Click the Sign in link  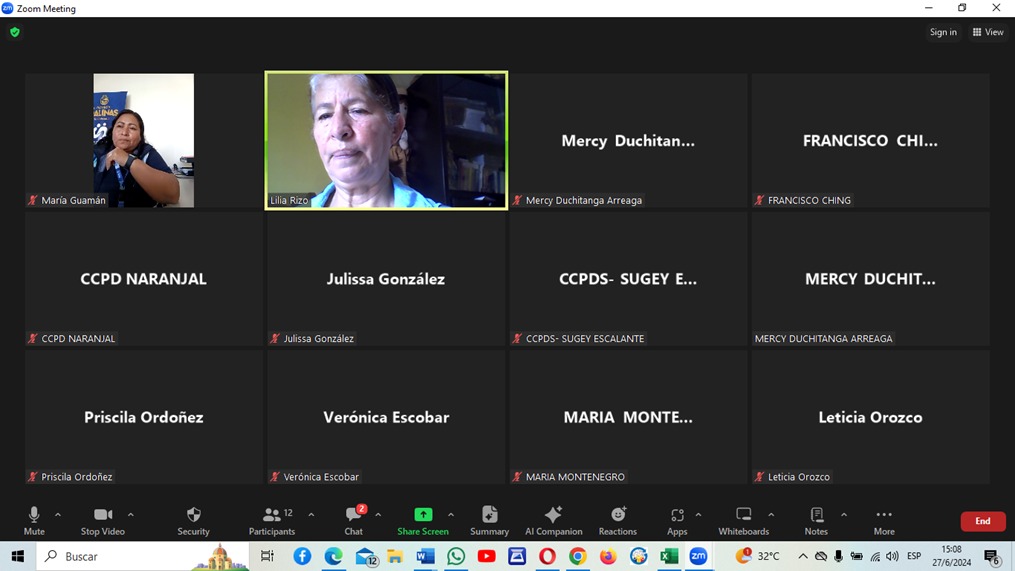[943, 32]
